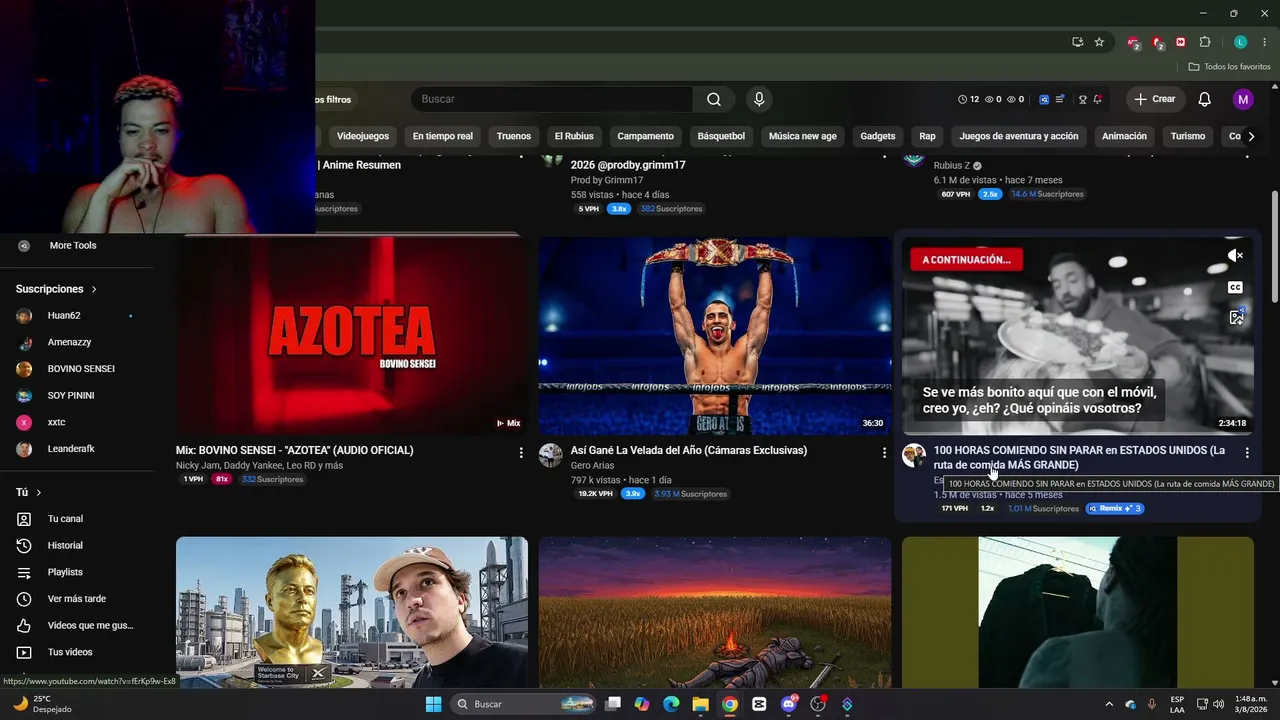The width and height of the screenshot is (1280, 720).
Task: Open options menu for 100 HORAS video
Action: click(1247, 453)
